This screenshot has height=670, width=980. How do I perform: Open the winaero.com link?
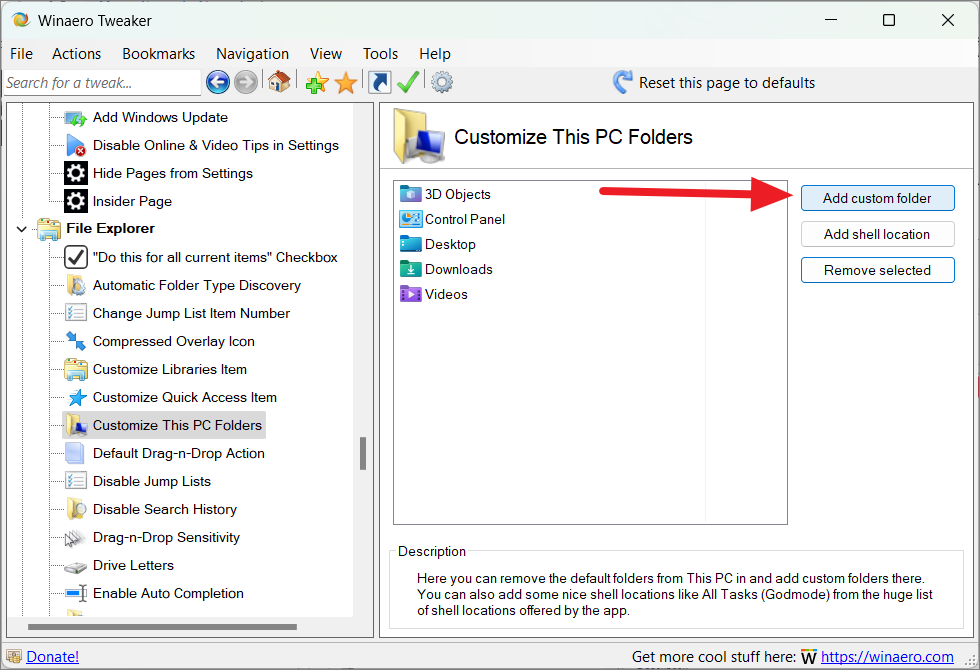[887, 657]
